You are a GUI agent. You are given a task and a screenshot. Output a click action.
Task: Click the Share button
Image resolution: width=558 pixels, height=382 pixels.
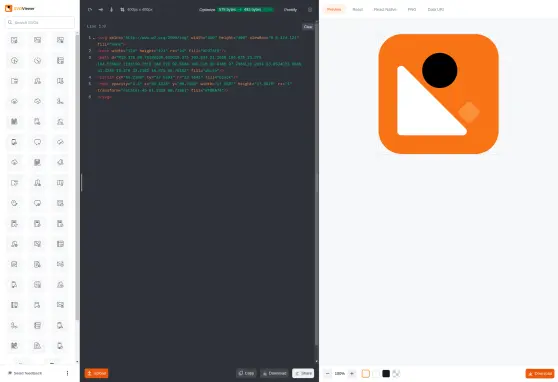click(303, 373)
